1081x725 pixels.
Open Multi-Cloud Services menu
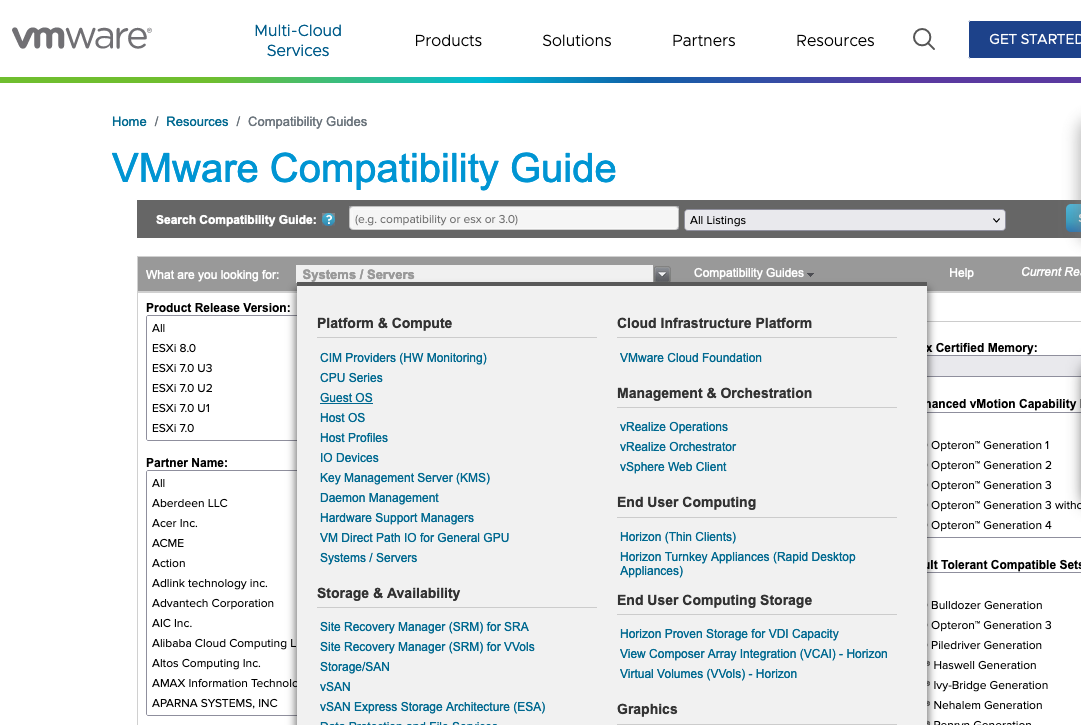298,41
